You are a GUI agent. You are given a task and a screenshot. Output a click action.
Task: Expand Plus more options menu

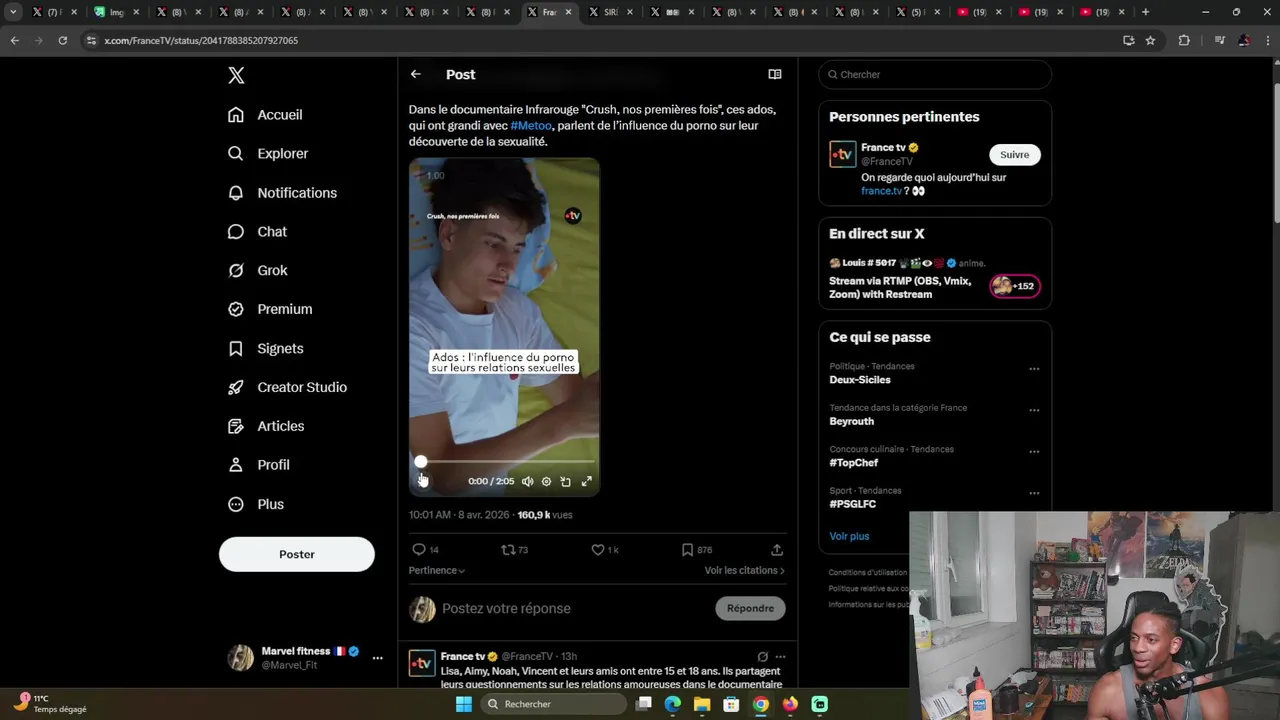[256, 504]
